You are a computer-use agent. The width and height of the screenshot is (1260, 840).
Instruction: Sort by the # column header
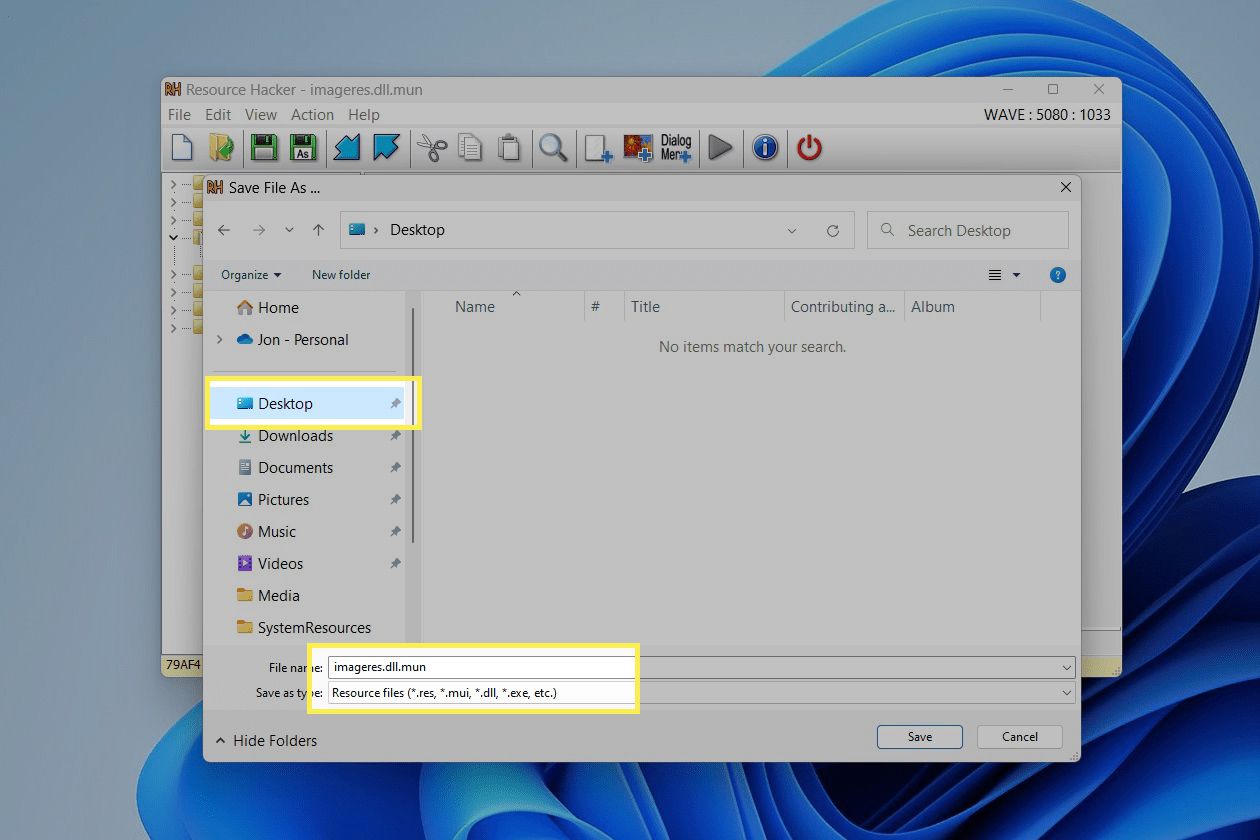click(595, 307)
